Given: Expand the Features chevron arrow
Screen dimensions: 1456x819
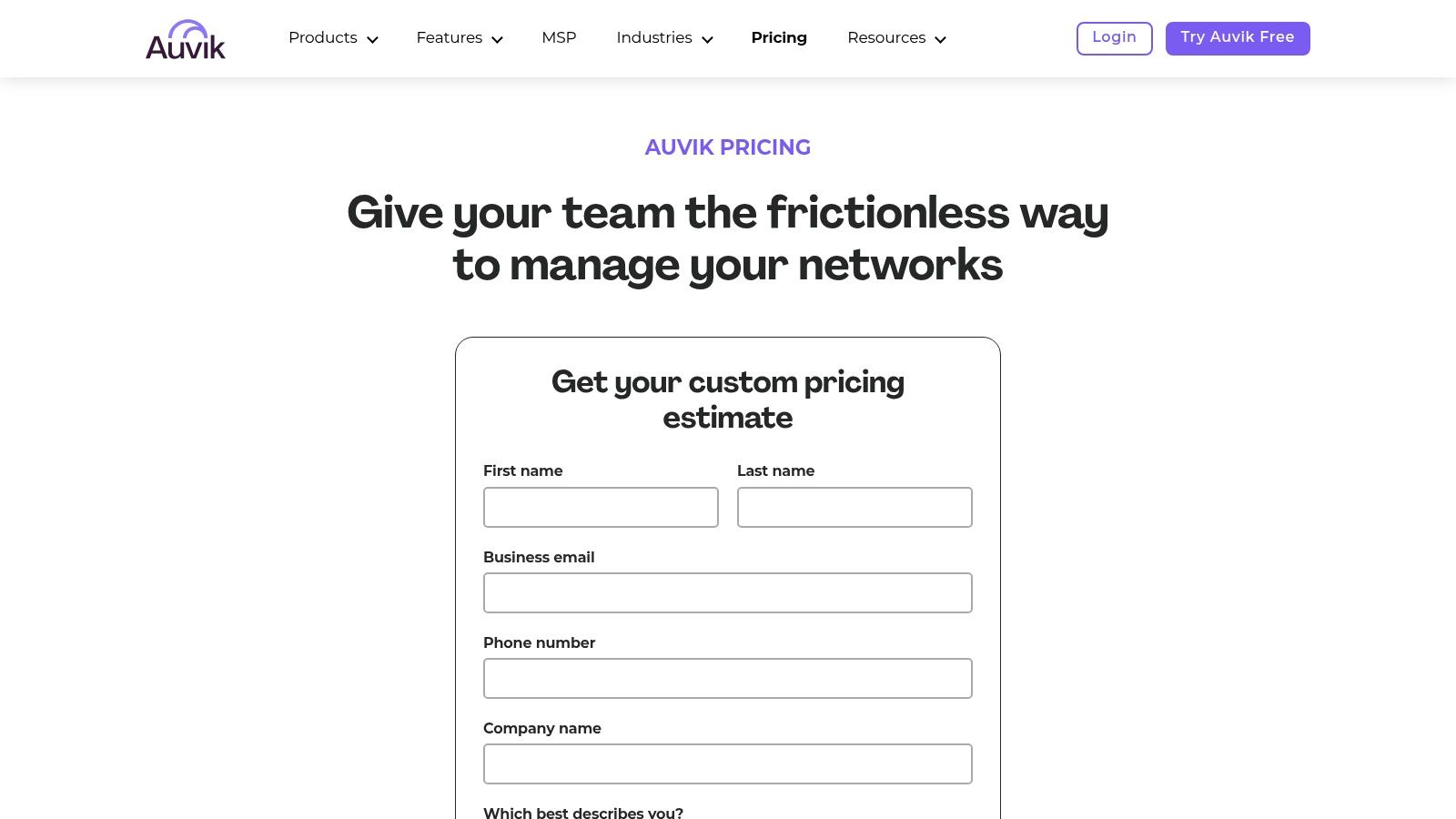Looking at the screenshot, I should [497, 39].
